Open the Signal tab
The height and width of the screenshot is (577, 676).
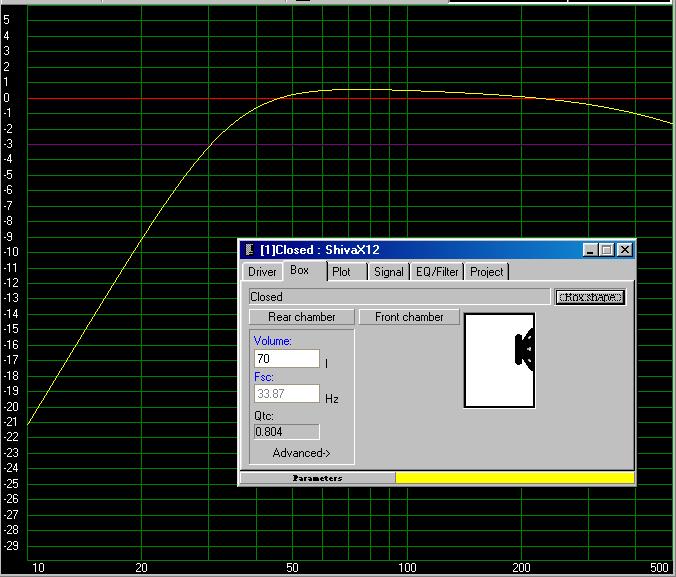388,272
